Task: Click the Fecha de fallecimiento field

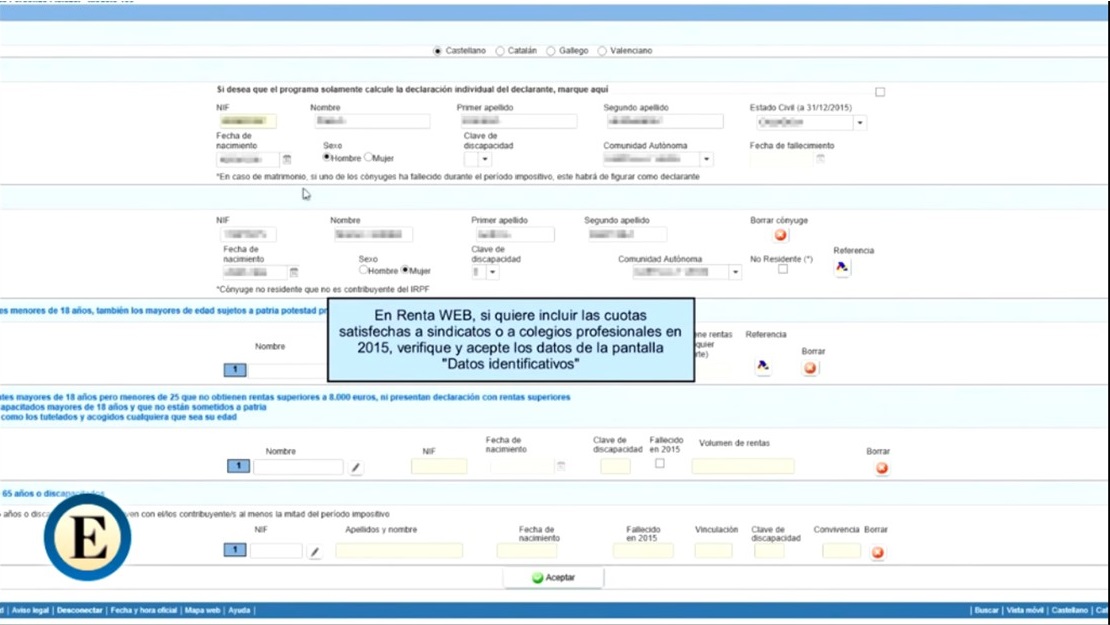Action: click(782, 159)
